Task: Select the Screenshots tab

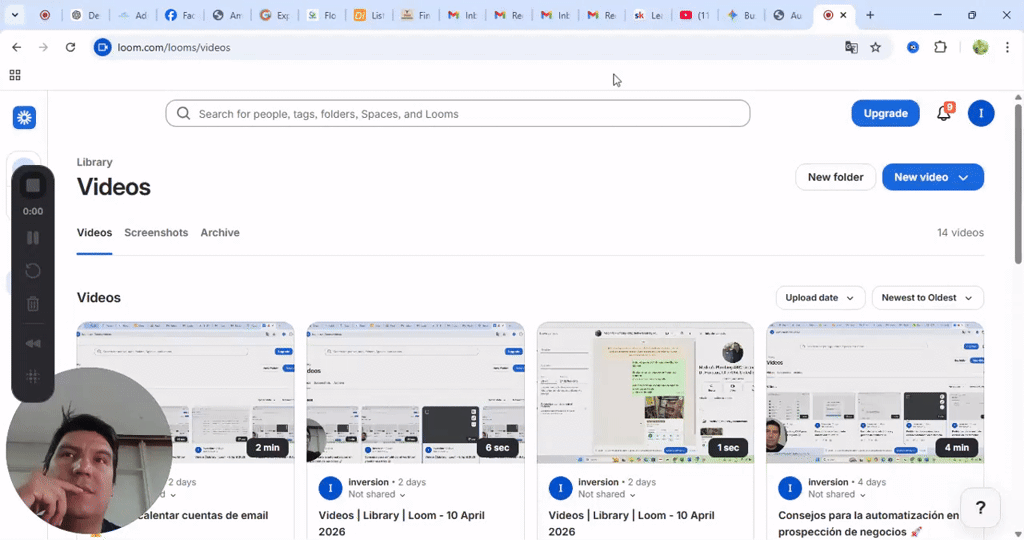Action: [x=156, y=232]
